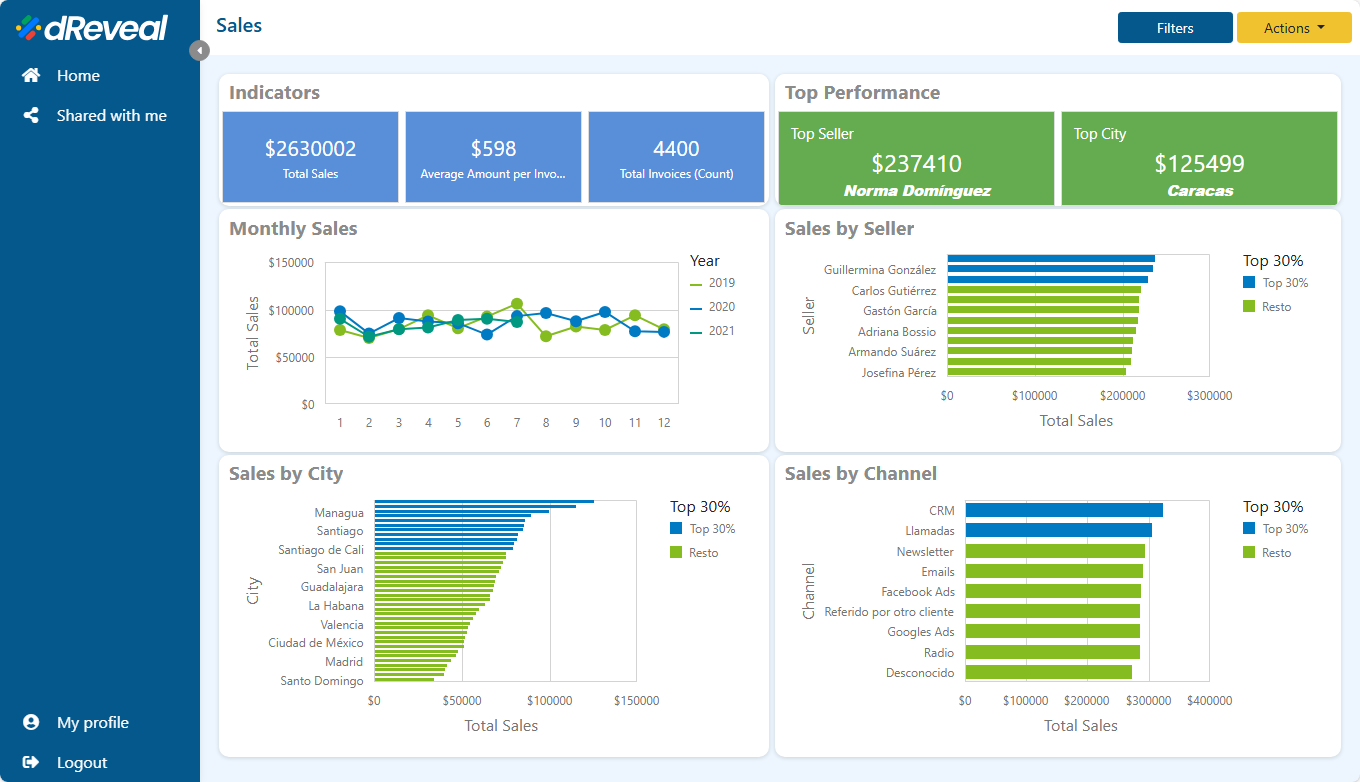Click the CRM bar in Sales by Channel
Image resolution: width=1360 pixels, height=782 pixels.
click(x=1063, y=510)
